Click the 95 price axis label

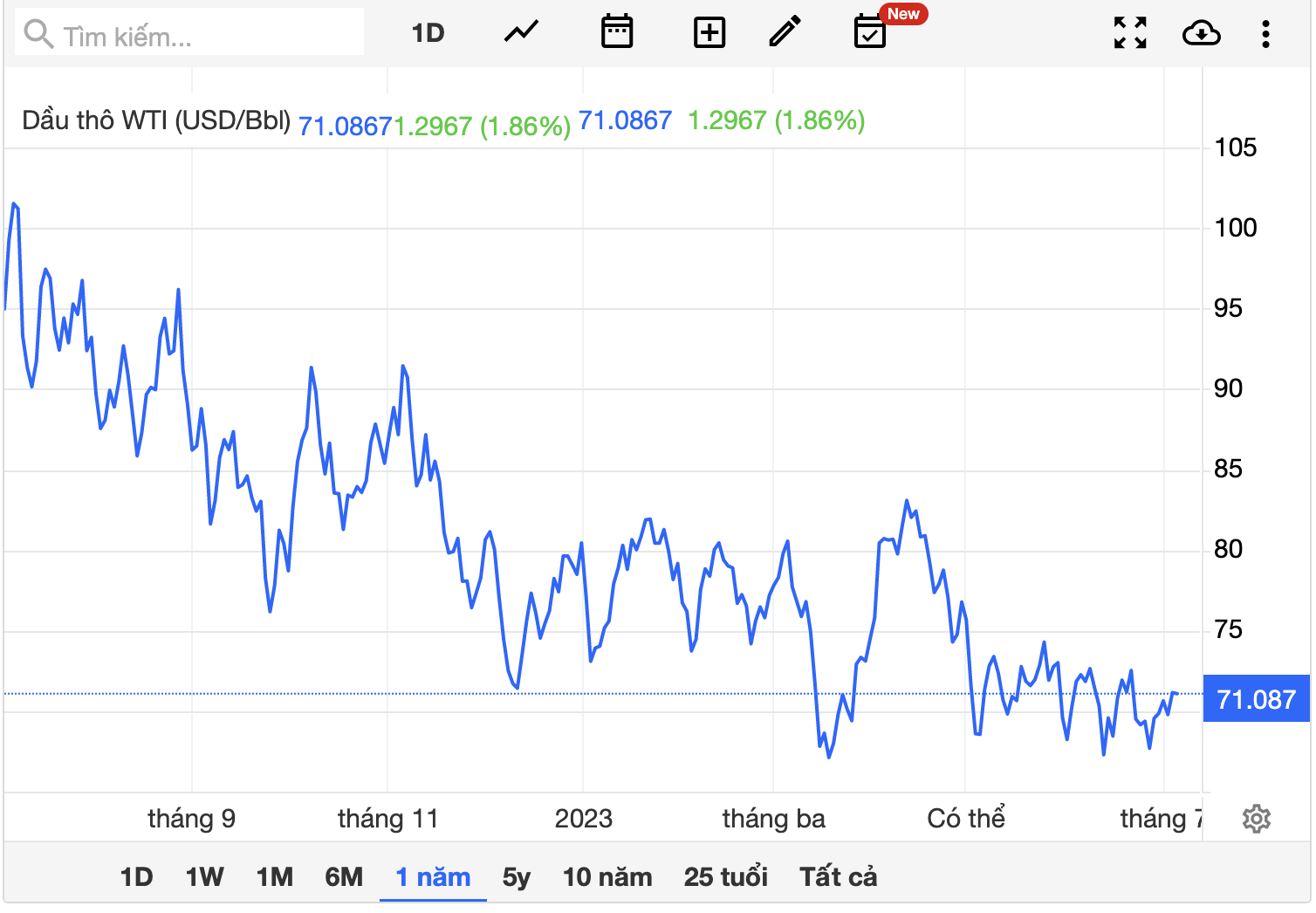pos(1228,308)
